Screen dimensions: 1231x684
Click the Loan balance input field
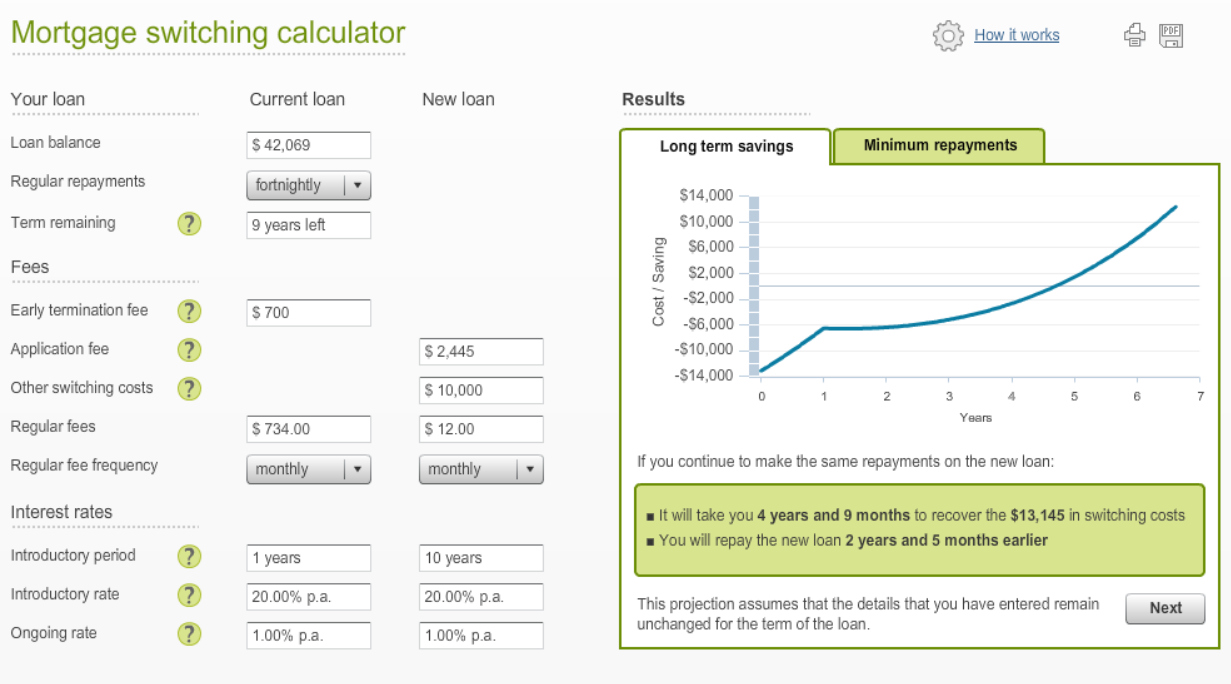[308, 144]
